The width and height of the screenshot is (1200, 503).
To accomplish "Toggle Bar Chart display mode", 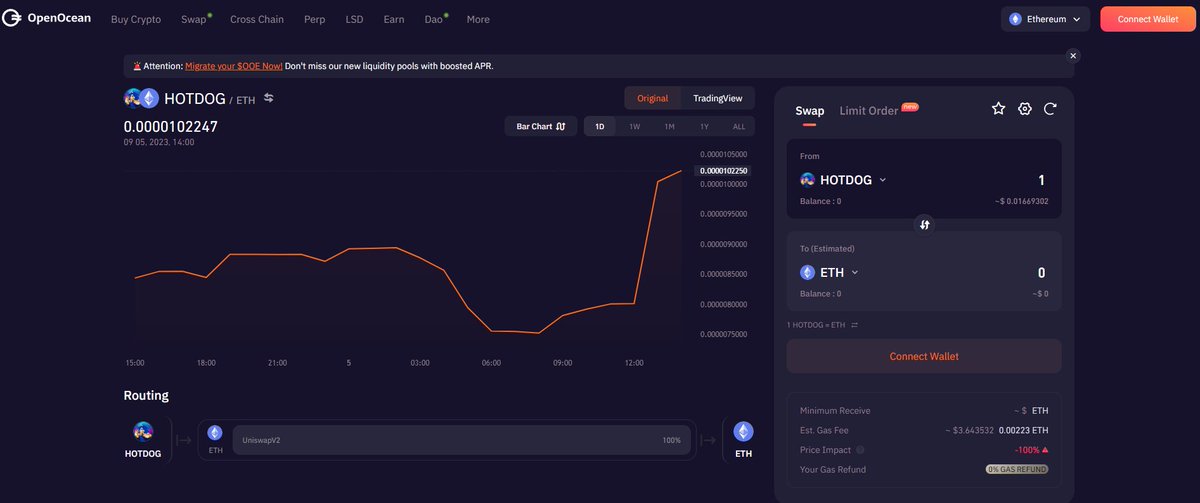I will pos(541,126).
